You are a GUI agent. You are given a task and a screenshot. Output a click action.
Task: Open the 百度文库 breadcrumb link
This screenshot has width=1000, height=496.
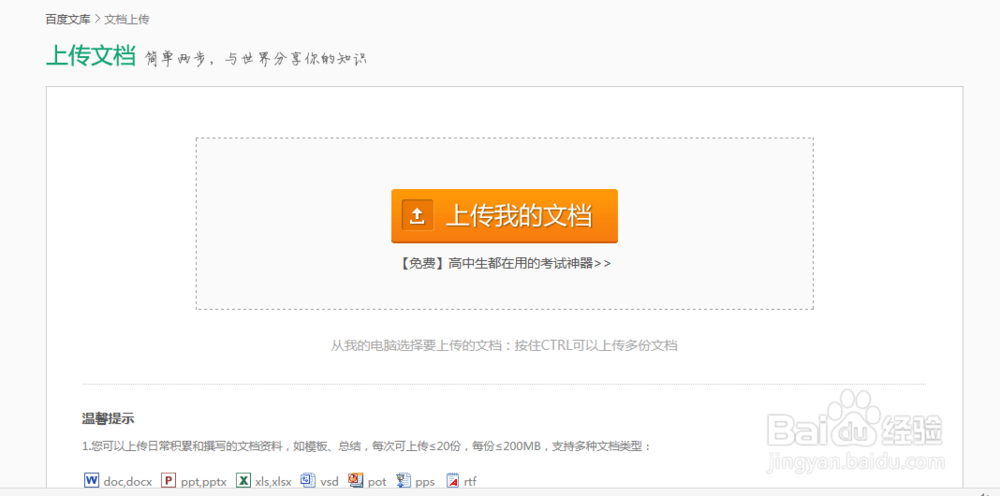(x=68, y=19)
